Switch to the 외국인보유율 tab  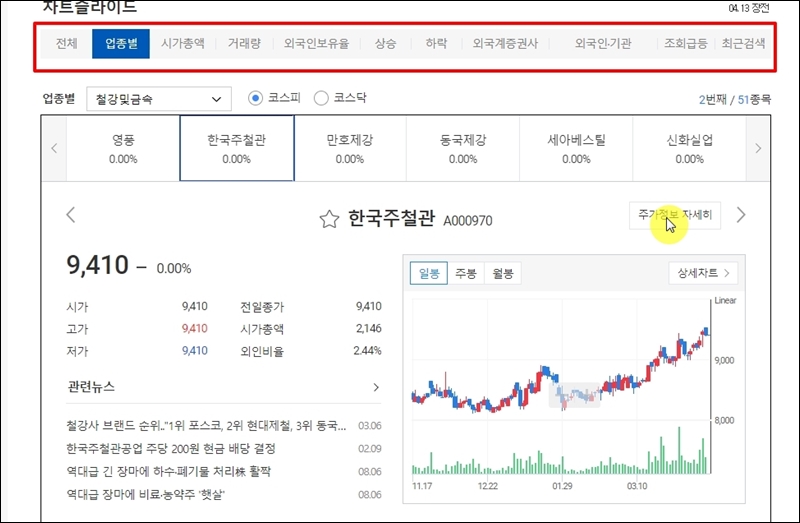tap(316, 44)
